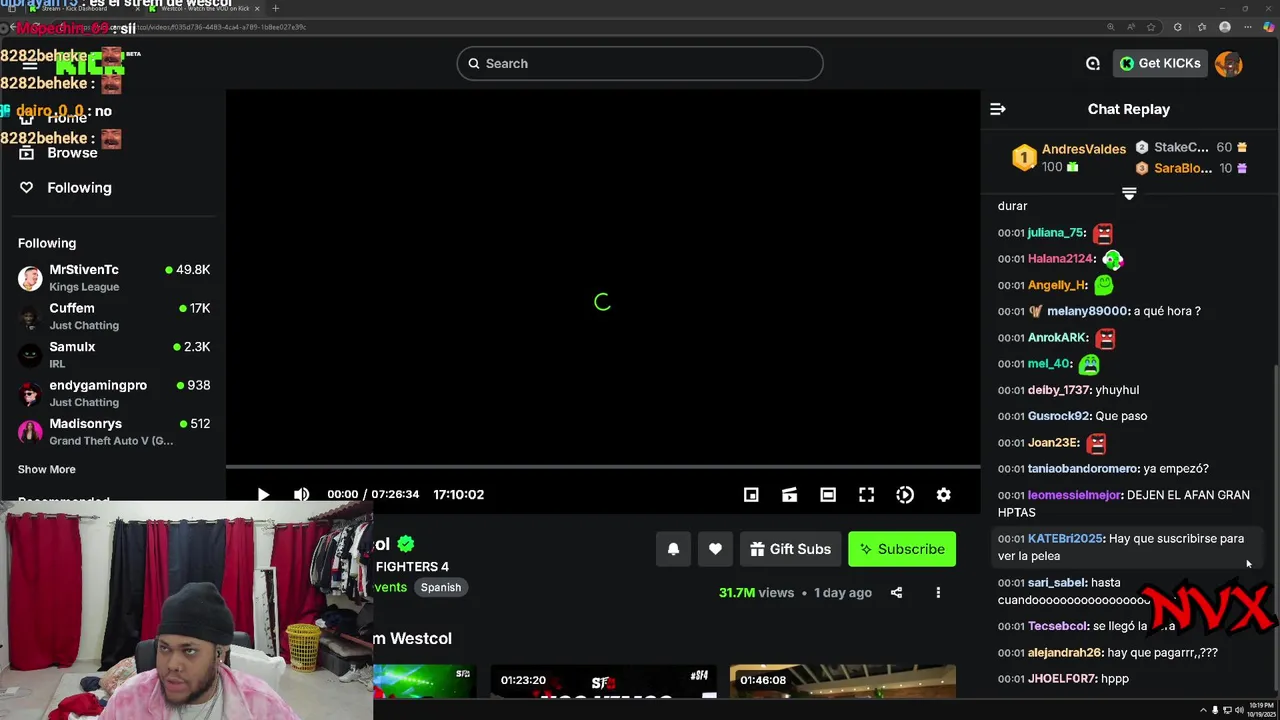Click username taniaobandoromero in chat

(x=1083, y=468)
